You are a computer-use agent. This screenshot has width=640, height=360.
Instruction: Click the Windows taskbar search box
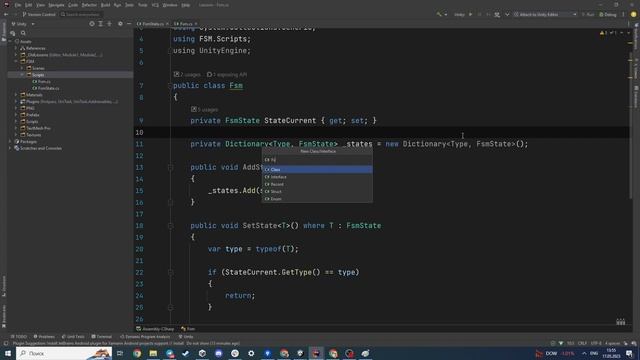pyautogui.click(x=64, y=353)
